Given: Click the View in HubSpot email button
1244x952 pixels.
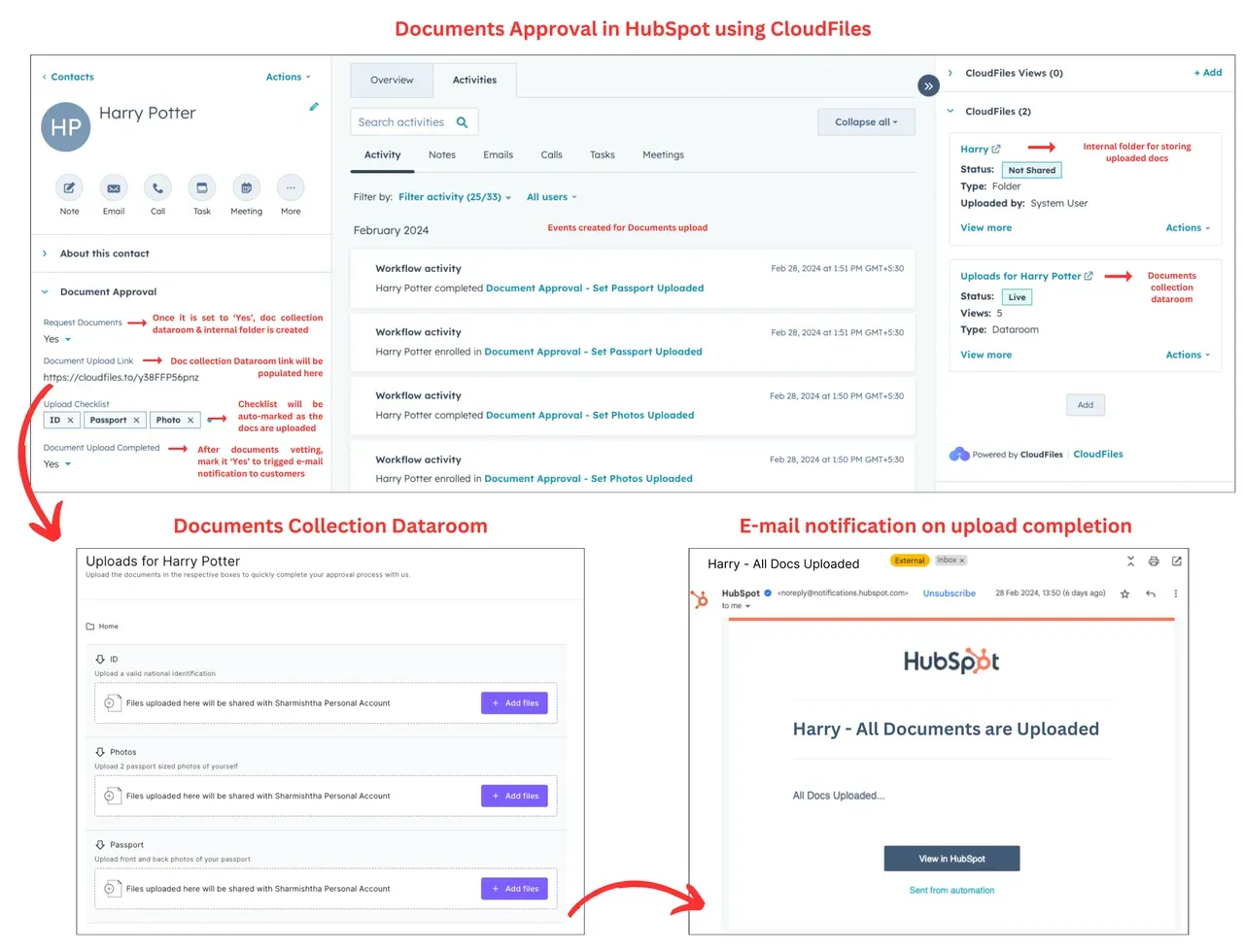Looking at the screenshot, I should (x=951, y=859).
